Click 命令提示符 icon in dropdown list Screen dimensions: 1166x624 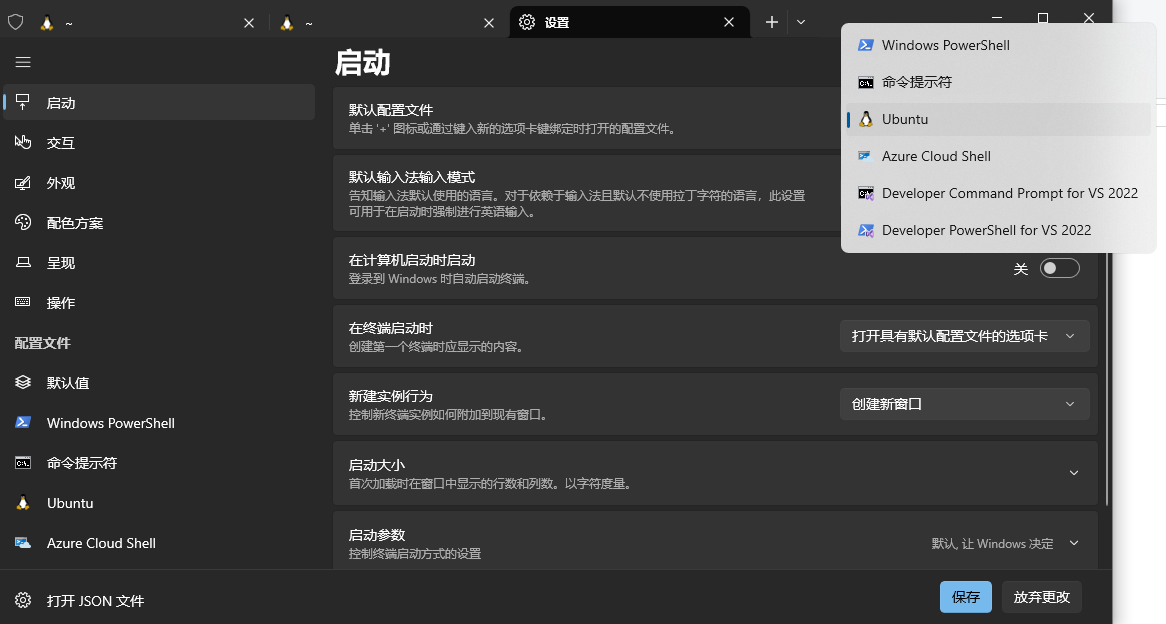click(x=866, y=83)
